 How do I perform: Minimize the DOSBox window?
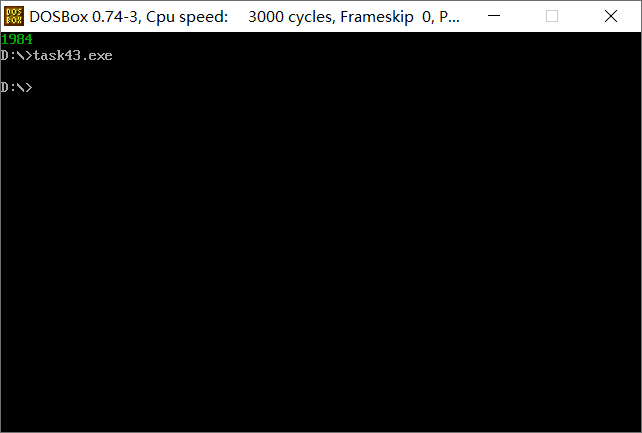point(494,16)
